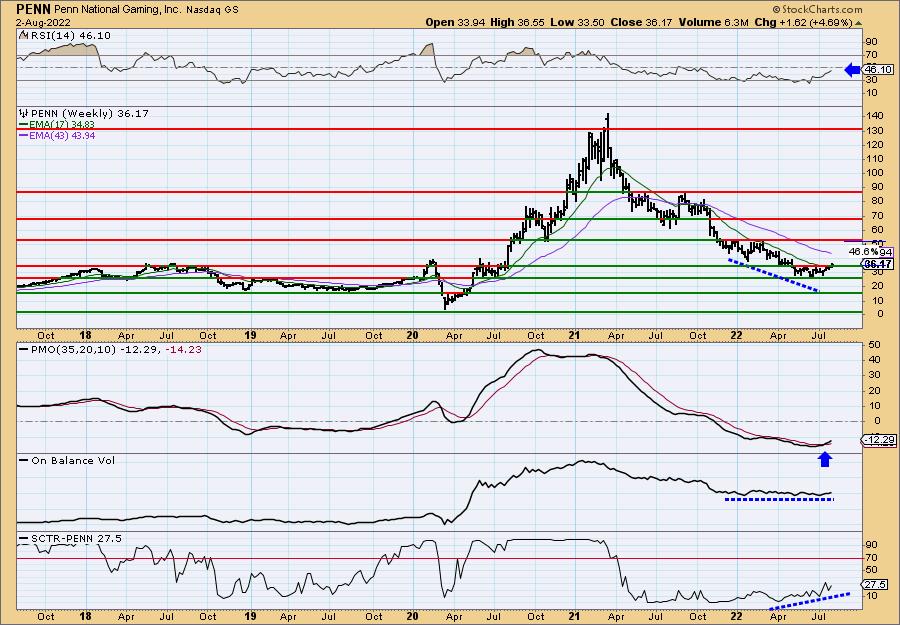The image size is (900, 625).
Task: Click the 140 price axis label
Action: click(x=875, y=116)
